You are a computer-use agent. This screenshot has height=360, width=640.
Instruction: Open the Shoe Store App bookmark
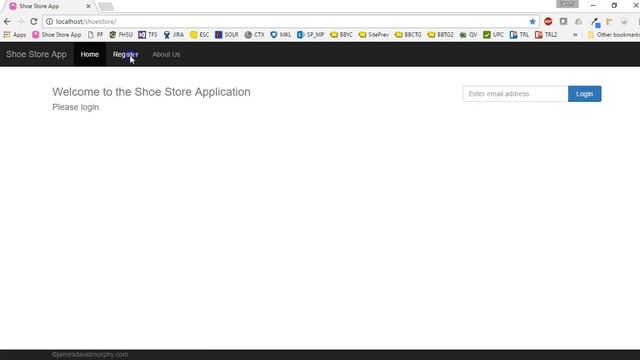point(57,35)
